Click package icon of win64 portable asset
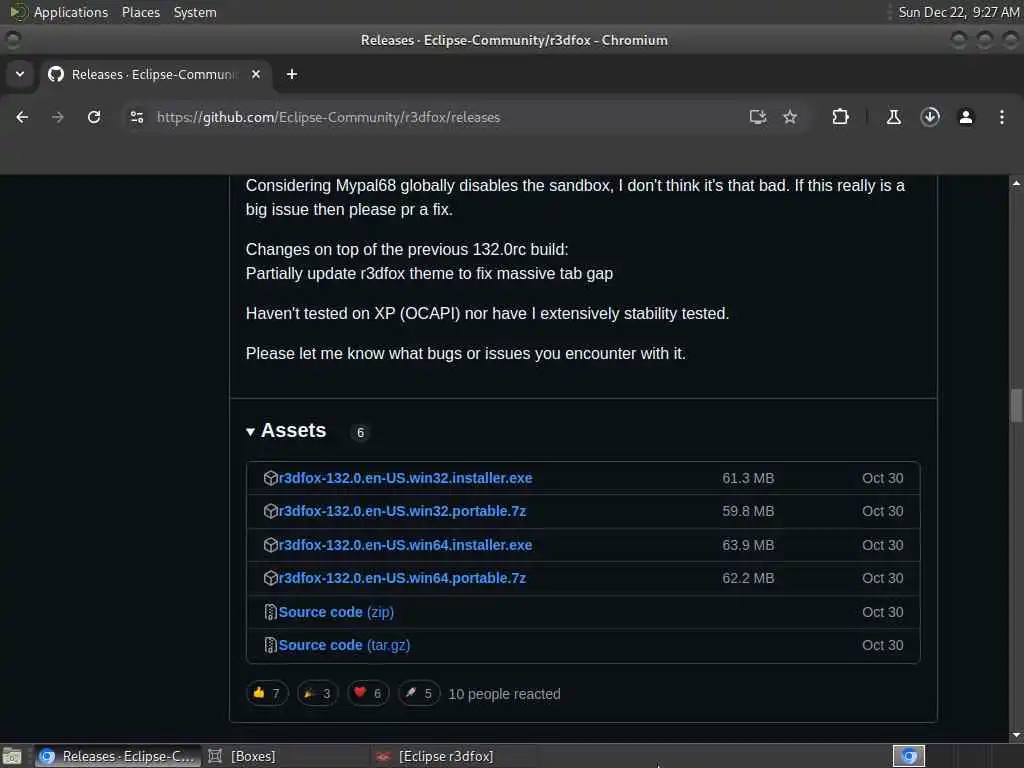The height and width of the screenshot is (768, 1024). click(x=270, y=579)
